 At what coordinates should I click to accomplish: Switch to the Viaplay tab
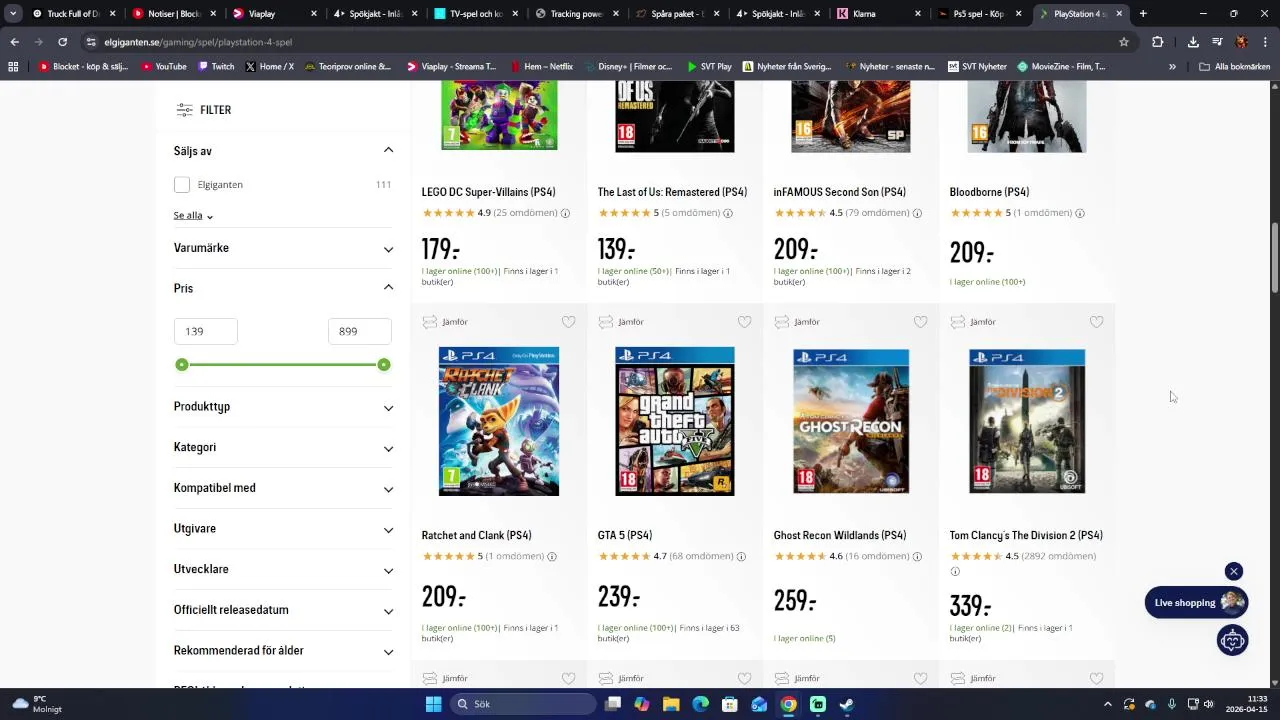pyautogui.click(x=275, y=14)
